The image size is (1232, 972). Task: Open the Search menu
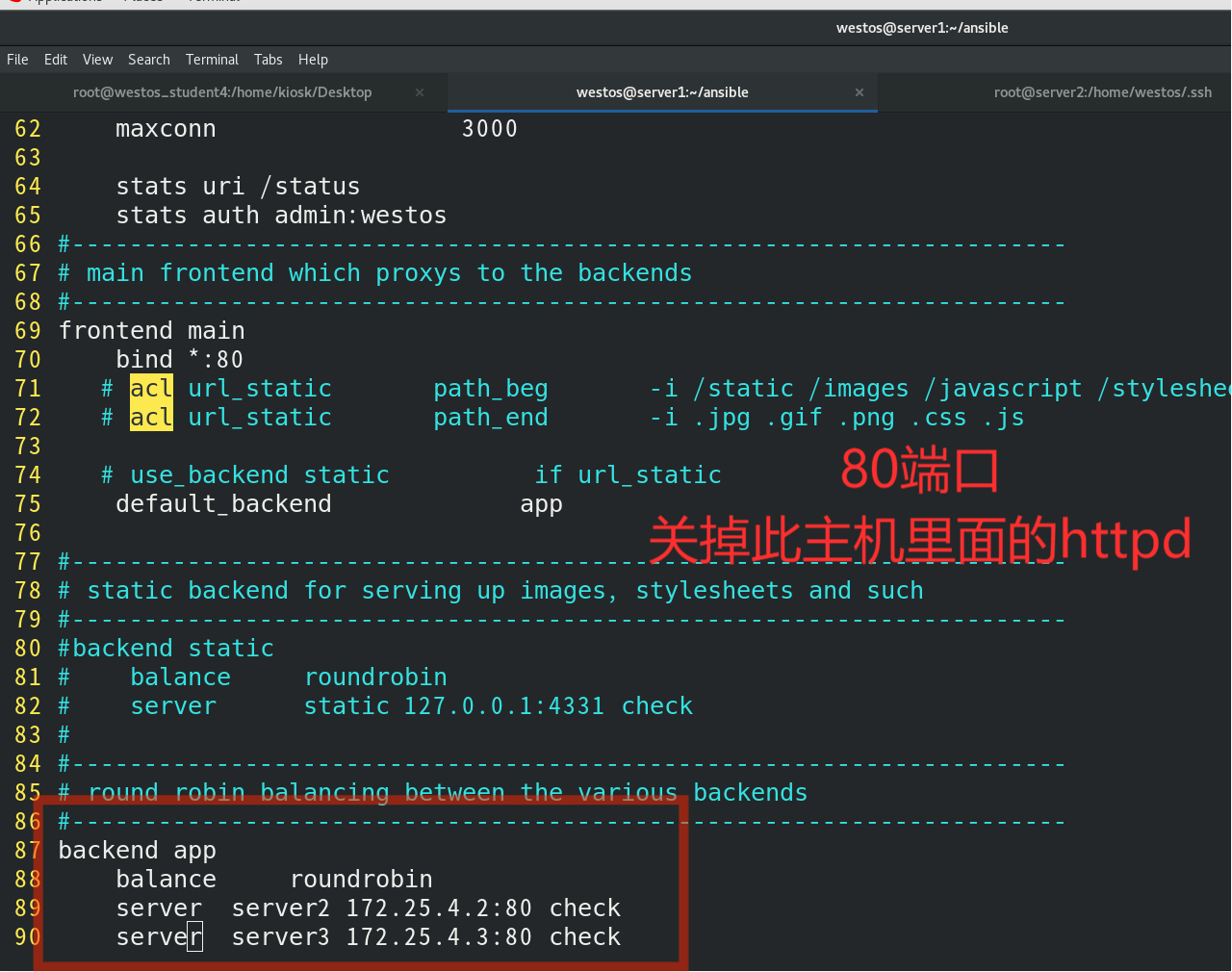point(148,60)
